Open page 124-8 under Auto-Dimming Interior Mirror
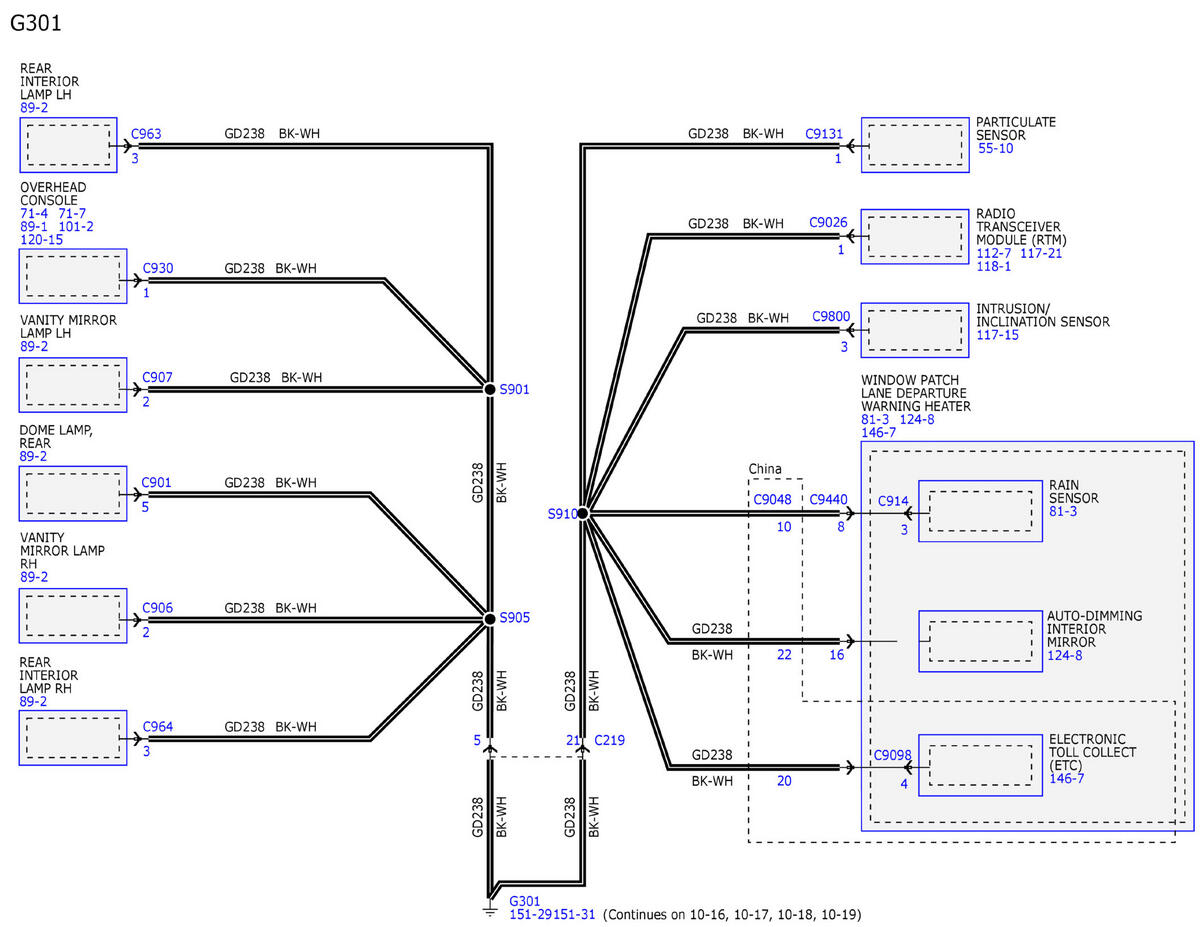This screenshot has height=927, width=1200. click(x=1067, y=655)
